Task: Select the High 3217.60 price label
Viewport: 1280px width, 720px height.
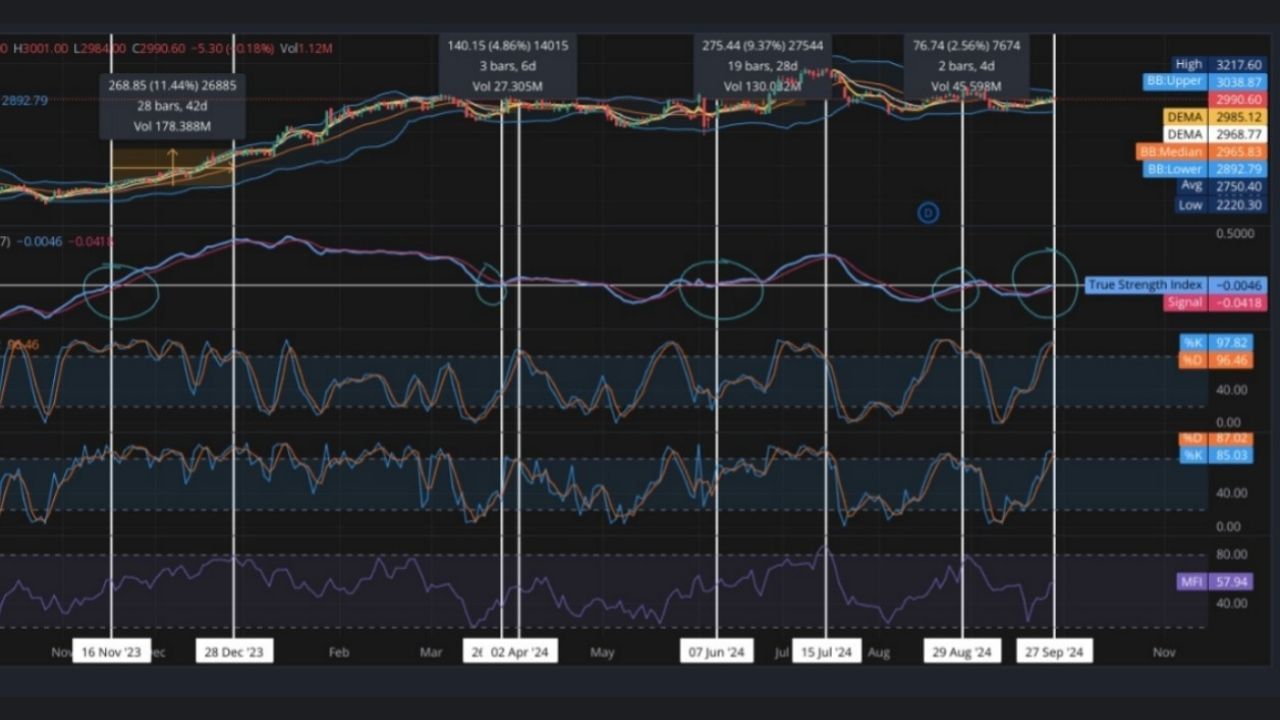Action: point(1219,65)
